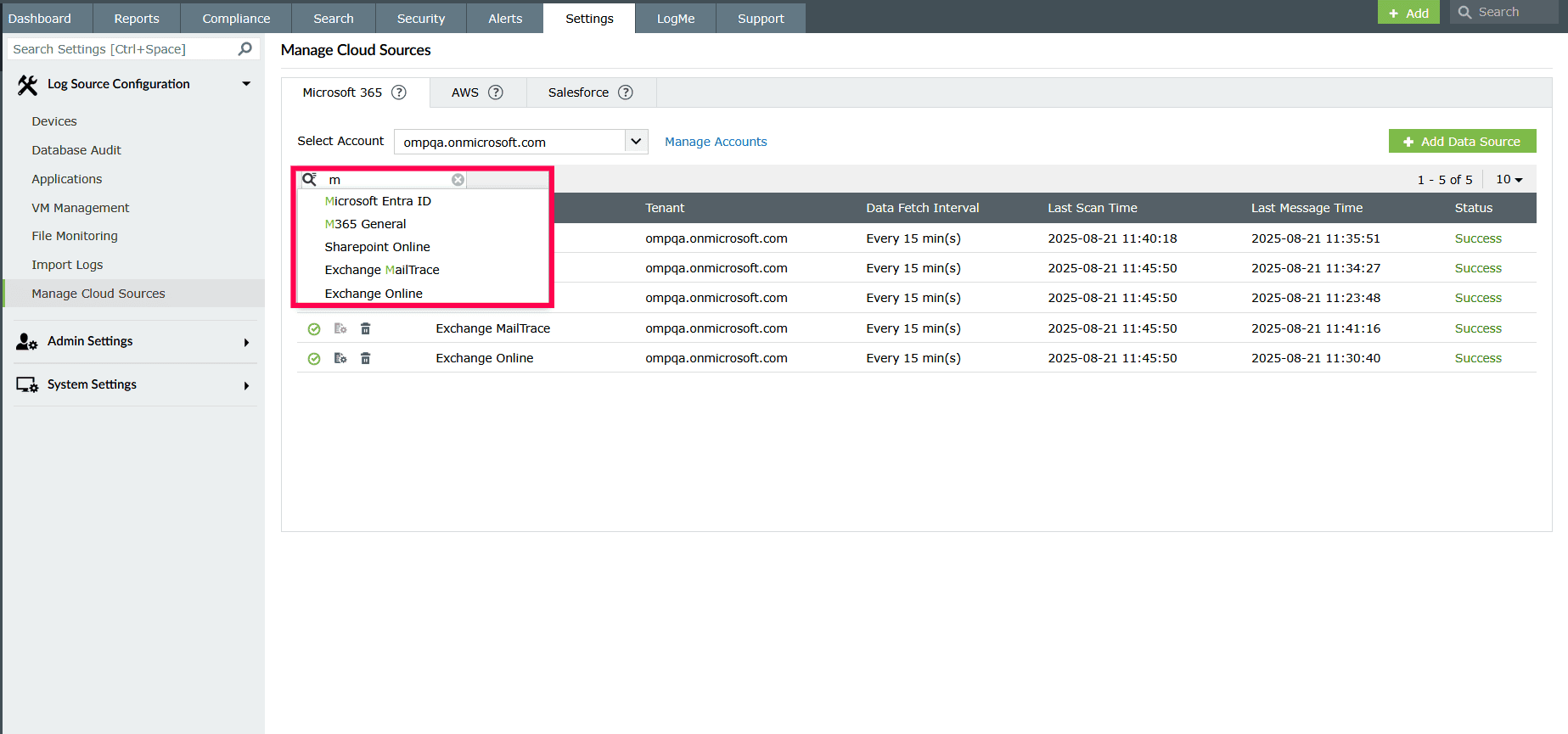Click the 1 - 5 of 5 pagination text
The width and height of the screenshot is (1568, 734).
tap(1445, 180)
